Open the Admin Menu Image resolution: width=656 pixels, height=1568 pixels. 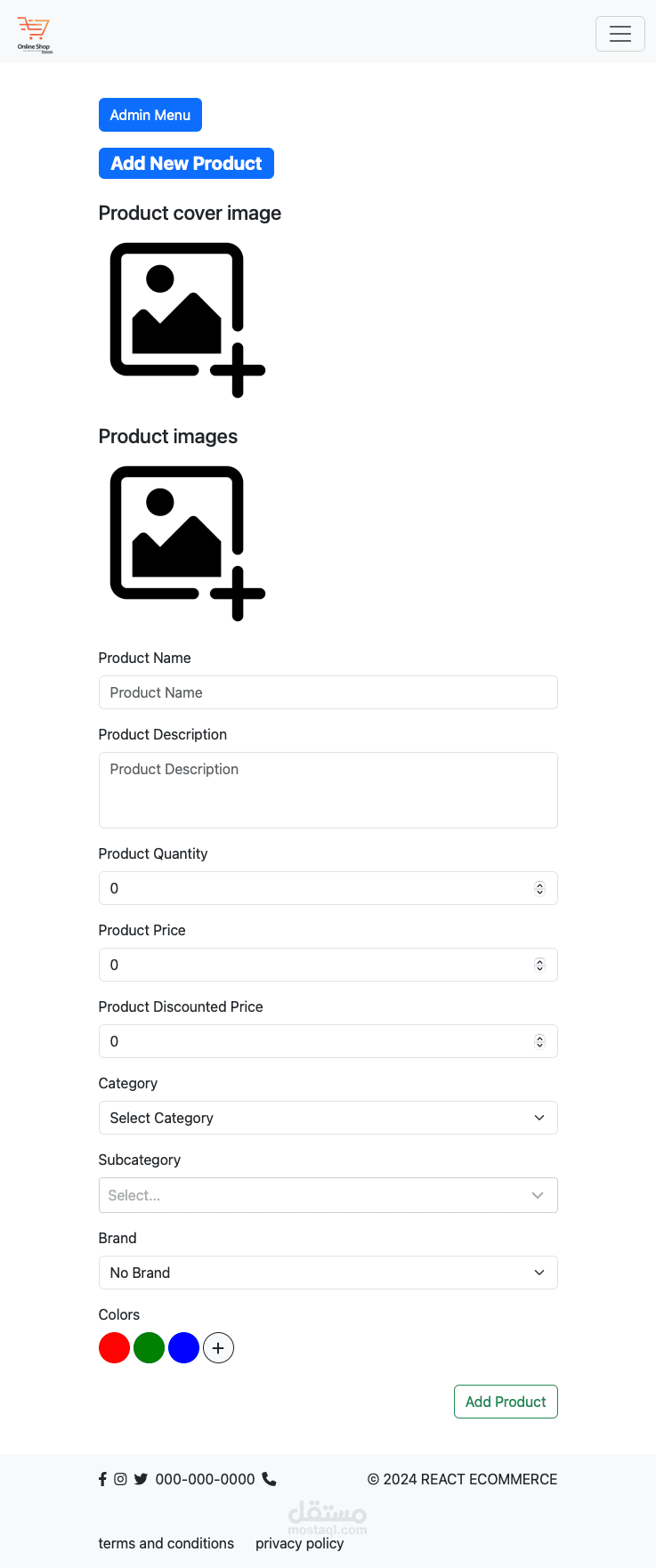[150, 115]
